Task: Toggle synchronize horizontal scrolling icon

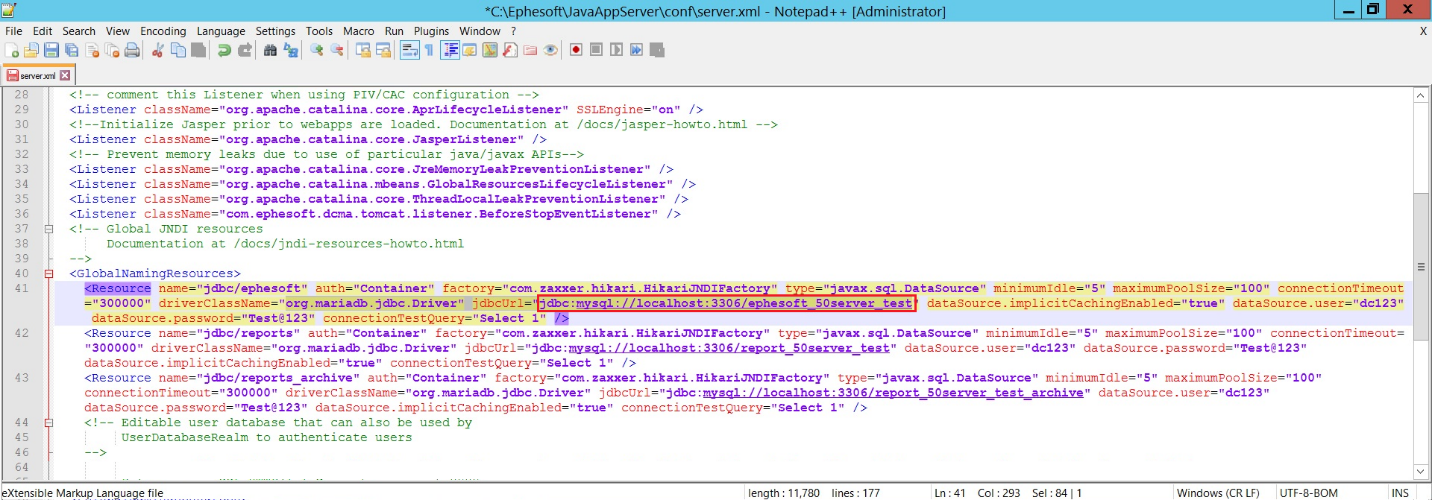Action: 383,50
